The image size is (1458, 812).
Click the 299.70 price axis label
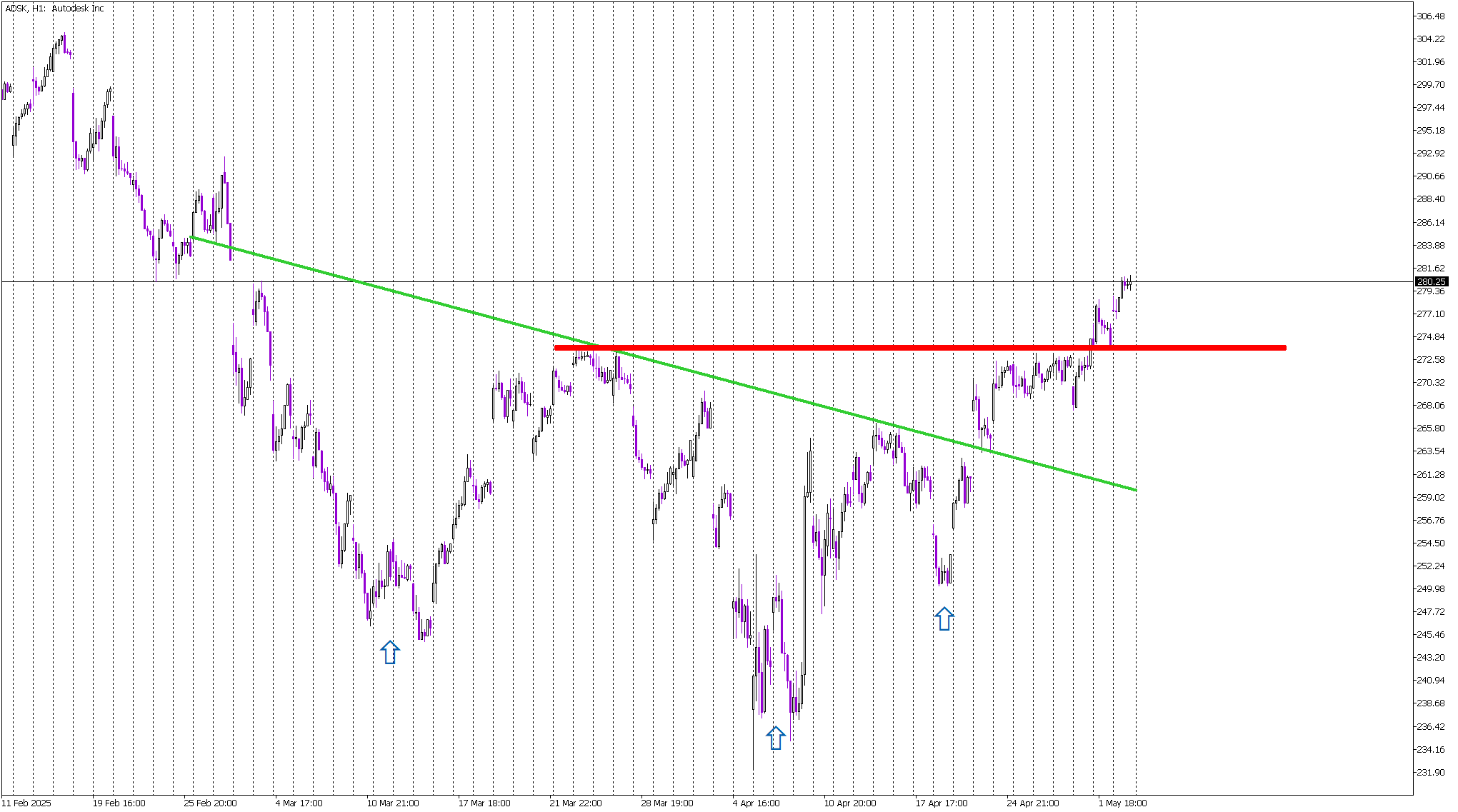pyautogui.click(x=1431, y=85)
